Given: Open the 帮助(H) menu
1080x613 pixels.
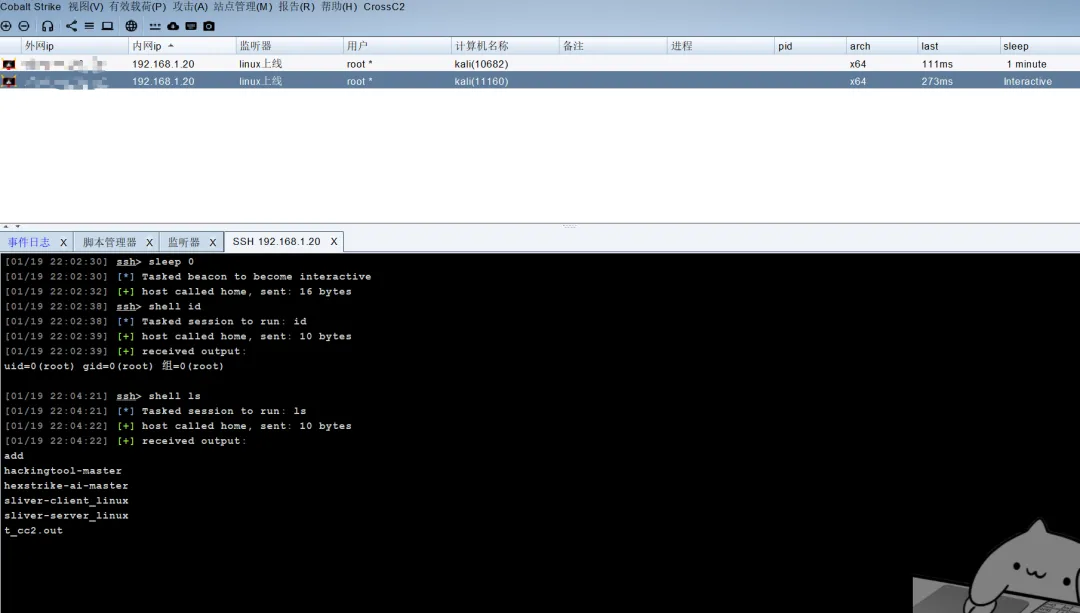Looking at the screenshot, I should (x=339, y=7).
